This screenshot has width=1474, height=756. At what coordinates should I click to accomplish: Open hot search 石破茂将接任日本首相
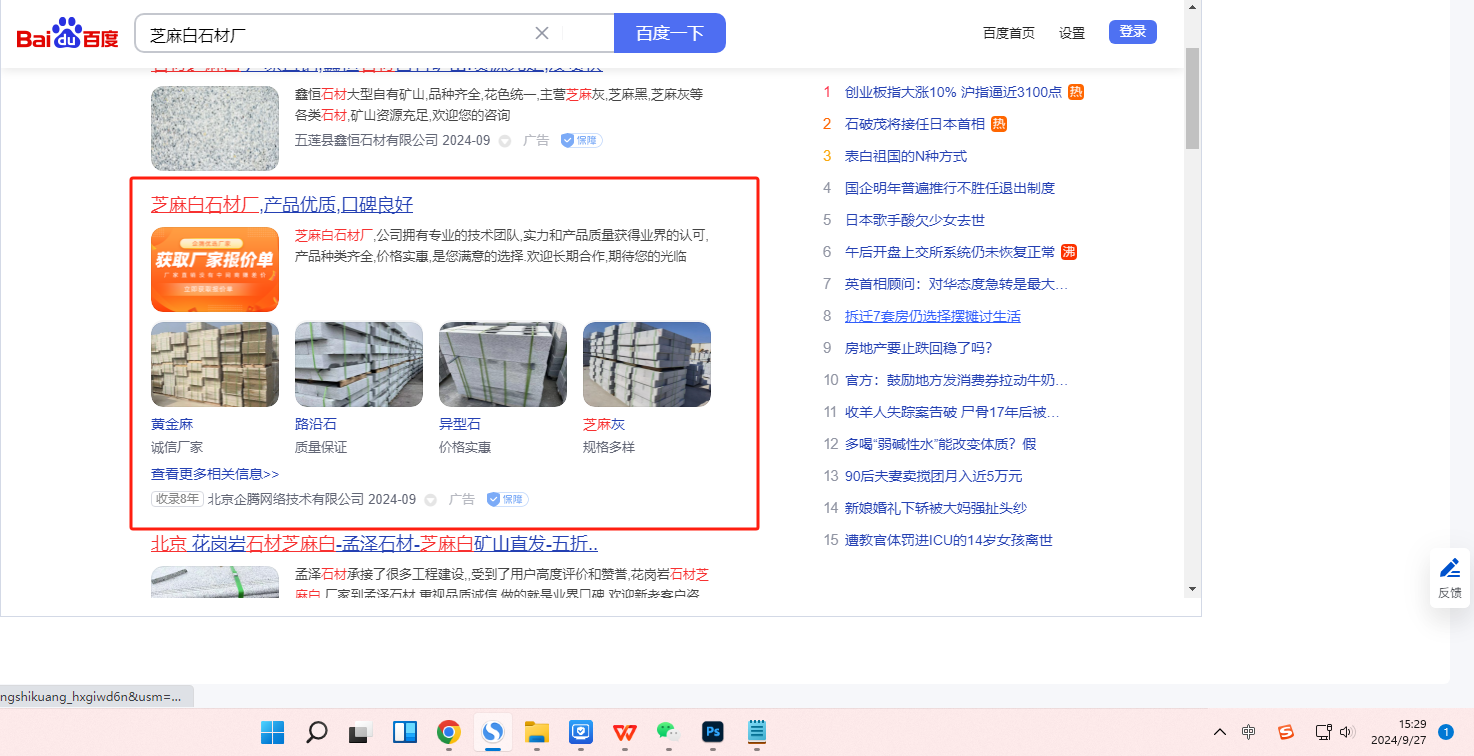pos(915,124)
